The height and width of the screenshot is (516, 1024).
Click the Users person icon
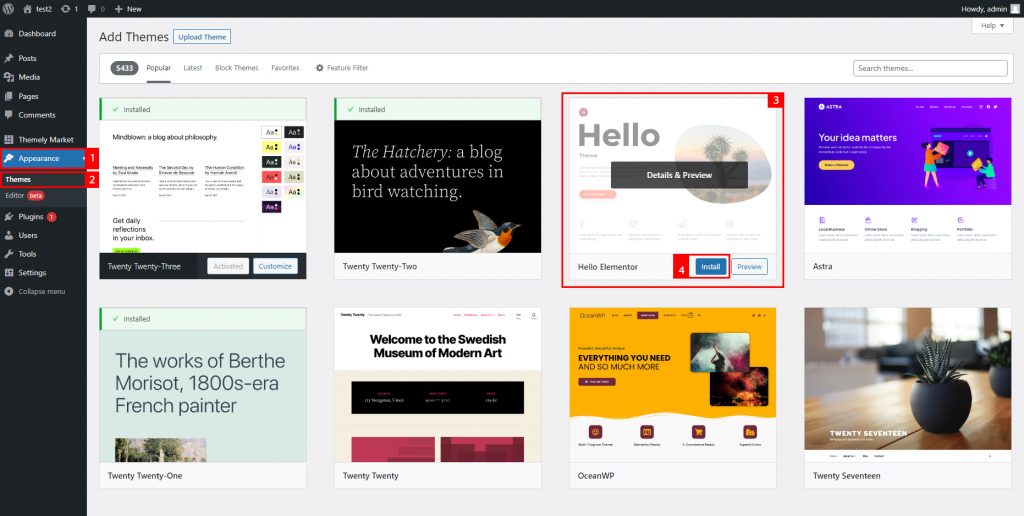9,235
